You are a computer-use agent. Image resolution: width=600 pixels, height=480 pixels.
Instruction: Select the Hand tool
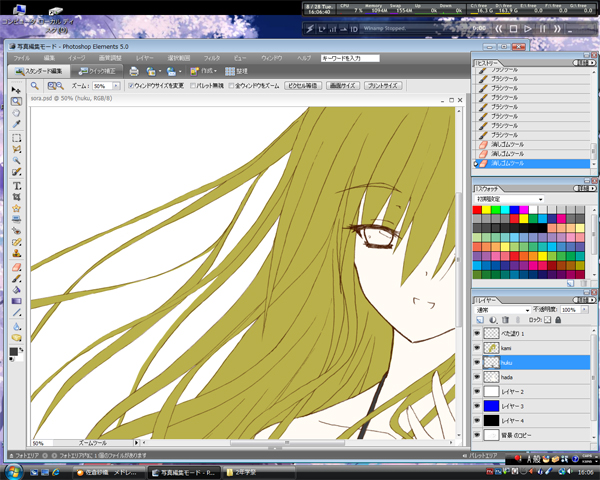(16, 113)
